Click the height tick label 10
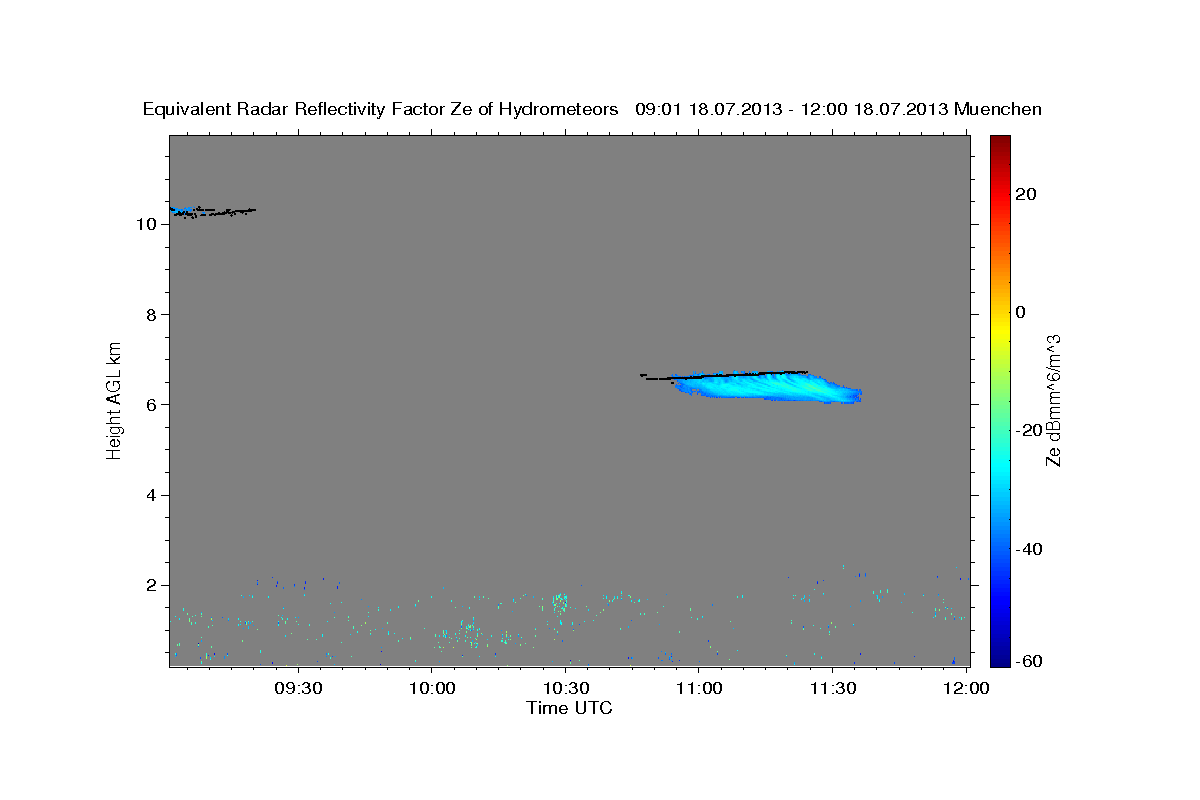 [146, 224]
